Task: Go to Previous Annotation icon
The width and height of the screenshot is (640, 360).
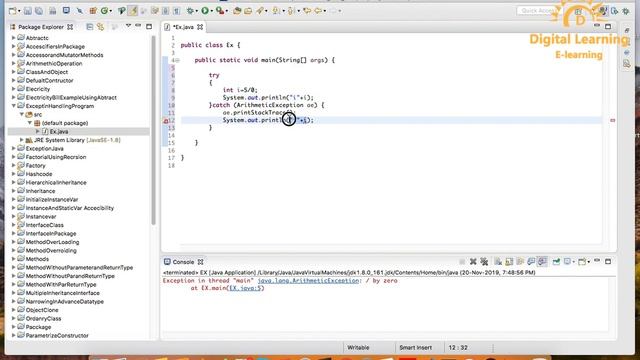Action: tap(291, 11)
